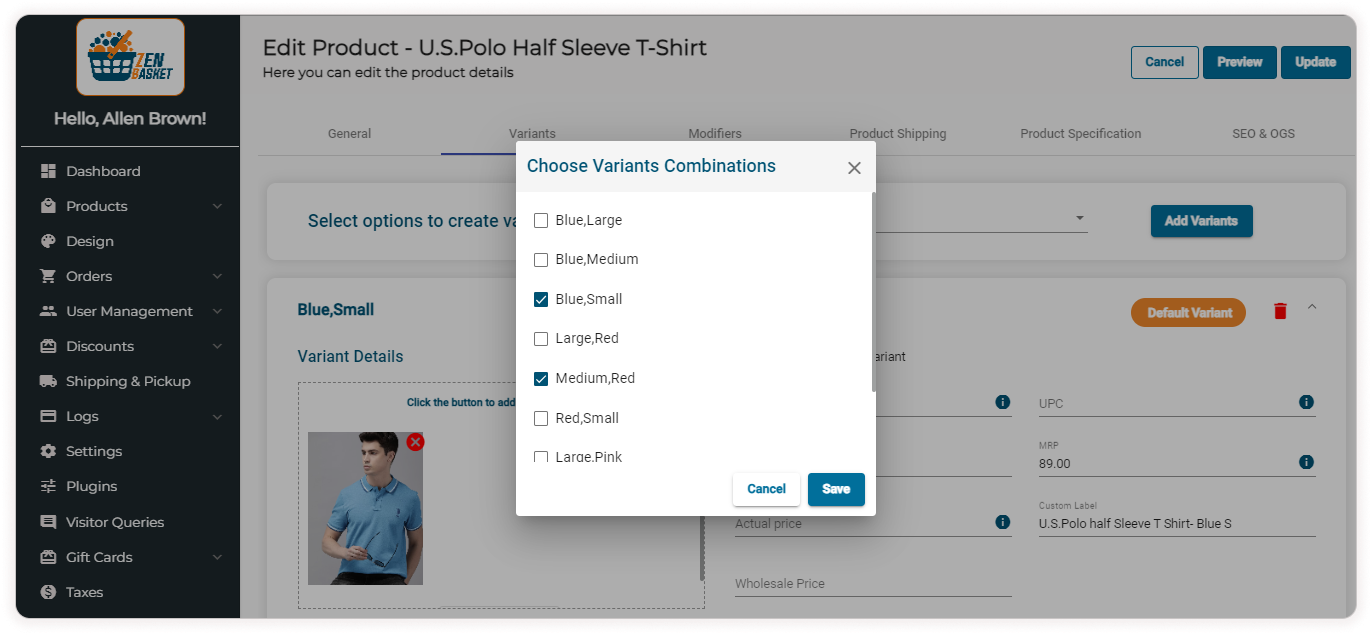Save the selected variant combinations
This screenshot has width=1372, height=635.
click(836, 489)
